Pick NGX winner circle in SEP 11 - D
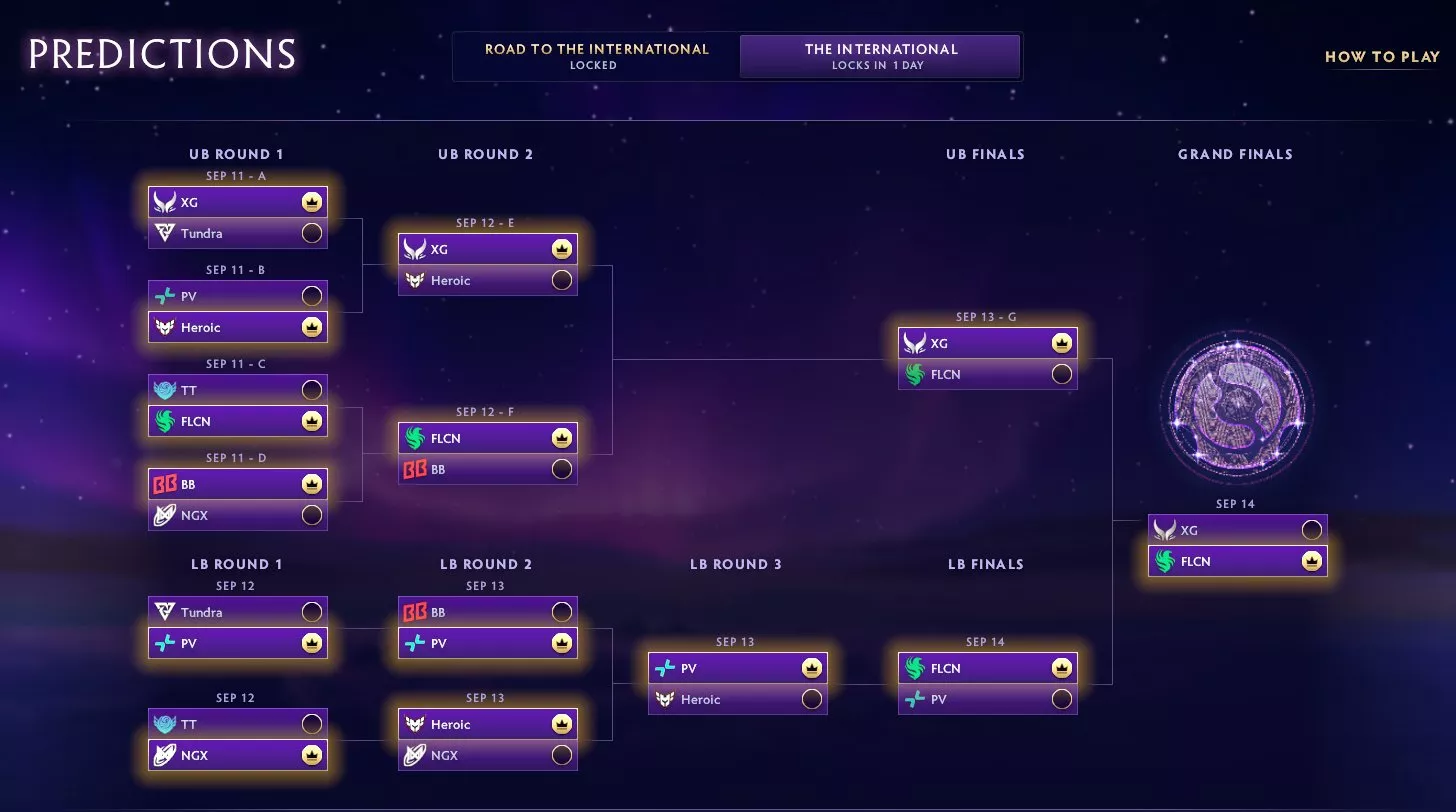This screenshot has width=1456, height=812. pyautogui.click(x=312, y=515)
